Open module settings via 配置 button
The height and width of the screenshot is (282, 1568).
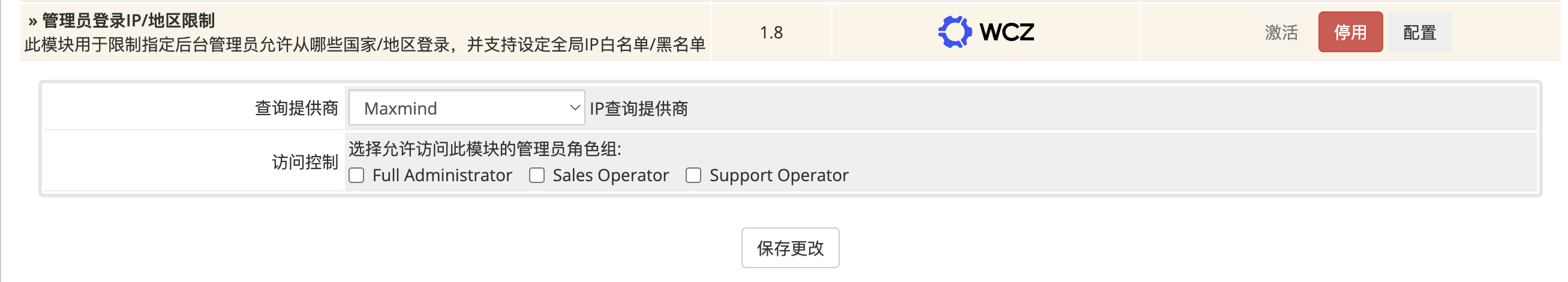1419,32
